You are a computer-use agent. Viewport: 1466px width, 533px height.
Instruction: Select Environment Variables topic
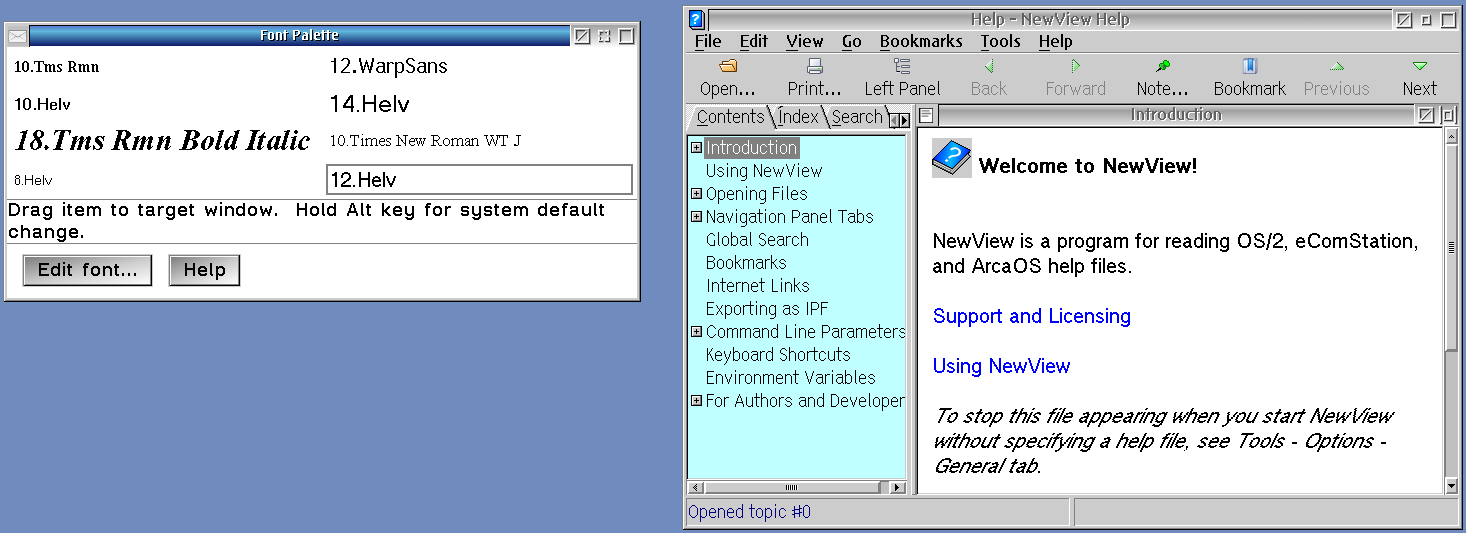point(790,377)
